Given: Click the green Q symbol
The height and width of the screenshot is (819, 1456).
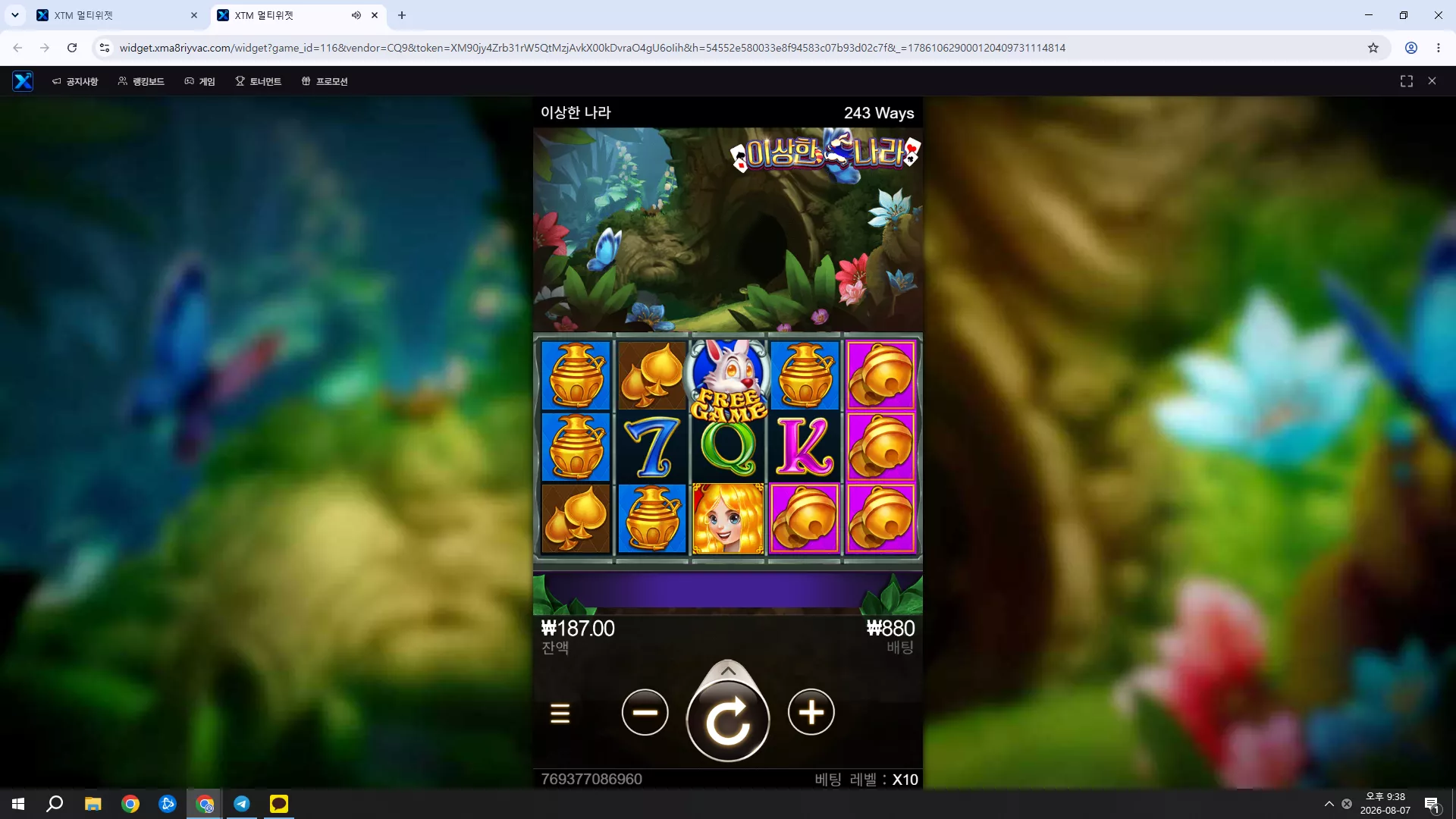Looking at the screenshot, I should 728,448.
